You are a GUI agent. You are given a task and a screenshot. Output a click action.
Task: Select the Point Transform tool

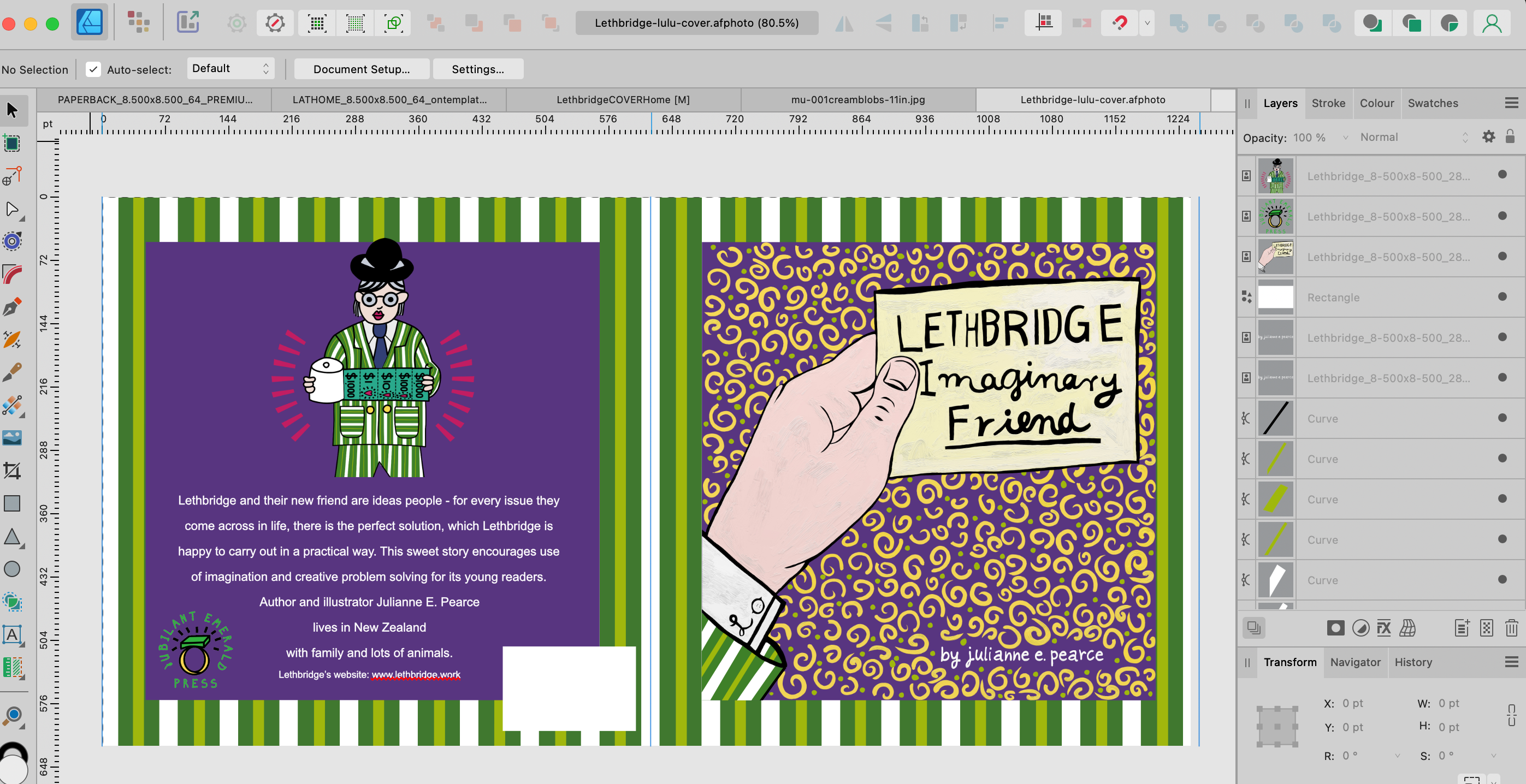pos(12,176)
